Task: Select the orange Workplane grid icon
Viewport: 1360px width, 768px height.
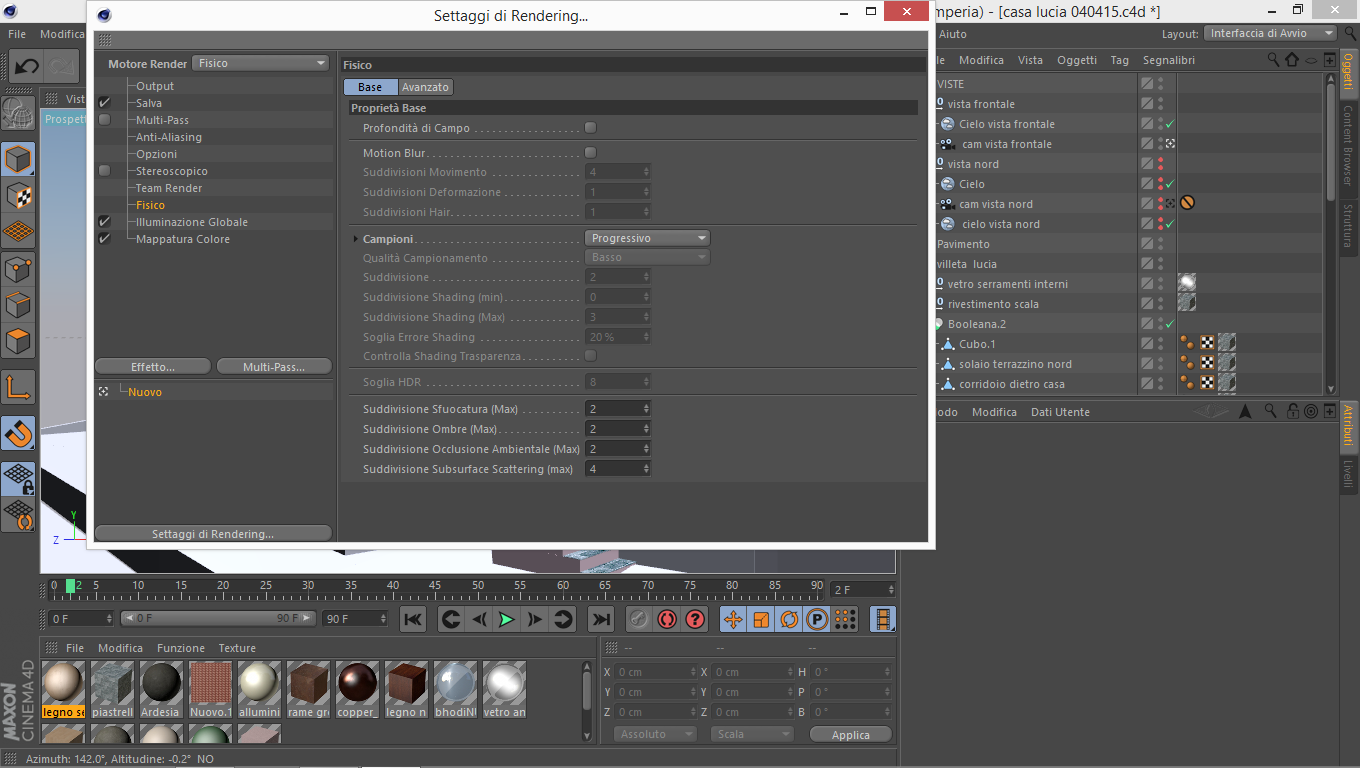Action: click(19, 232)
